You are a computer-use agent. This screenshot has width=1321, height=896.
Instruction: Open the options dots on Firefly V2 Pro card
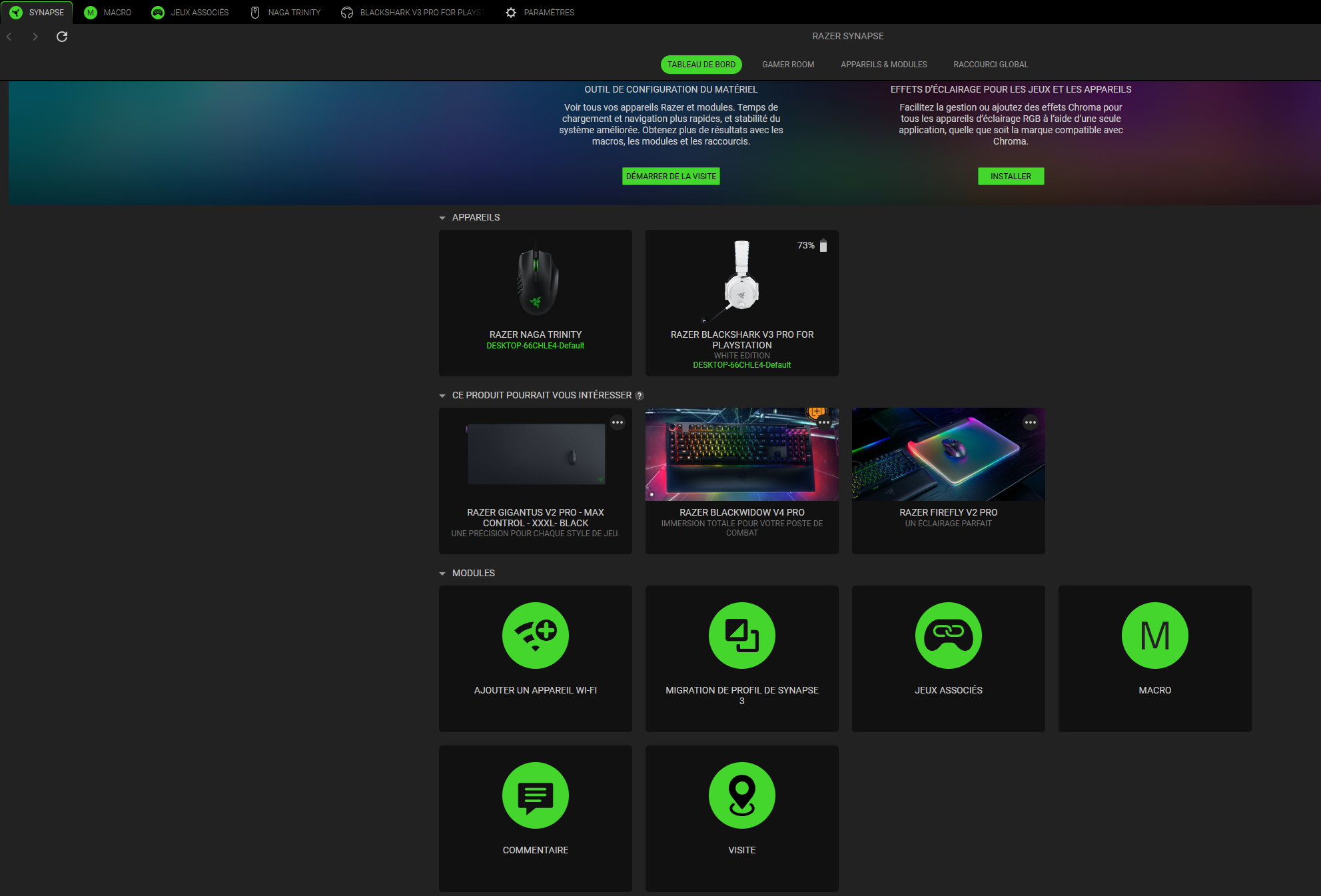coord(1031,422)
